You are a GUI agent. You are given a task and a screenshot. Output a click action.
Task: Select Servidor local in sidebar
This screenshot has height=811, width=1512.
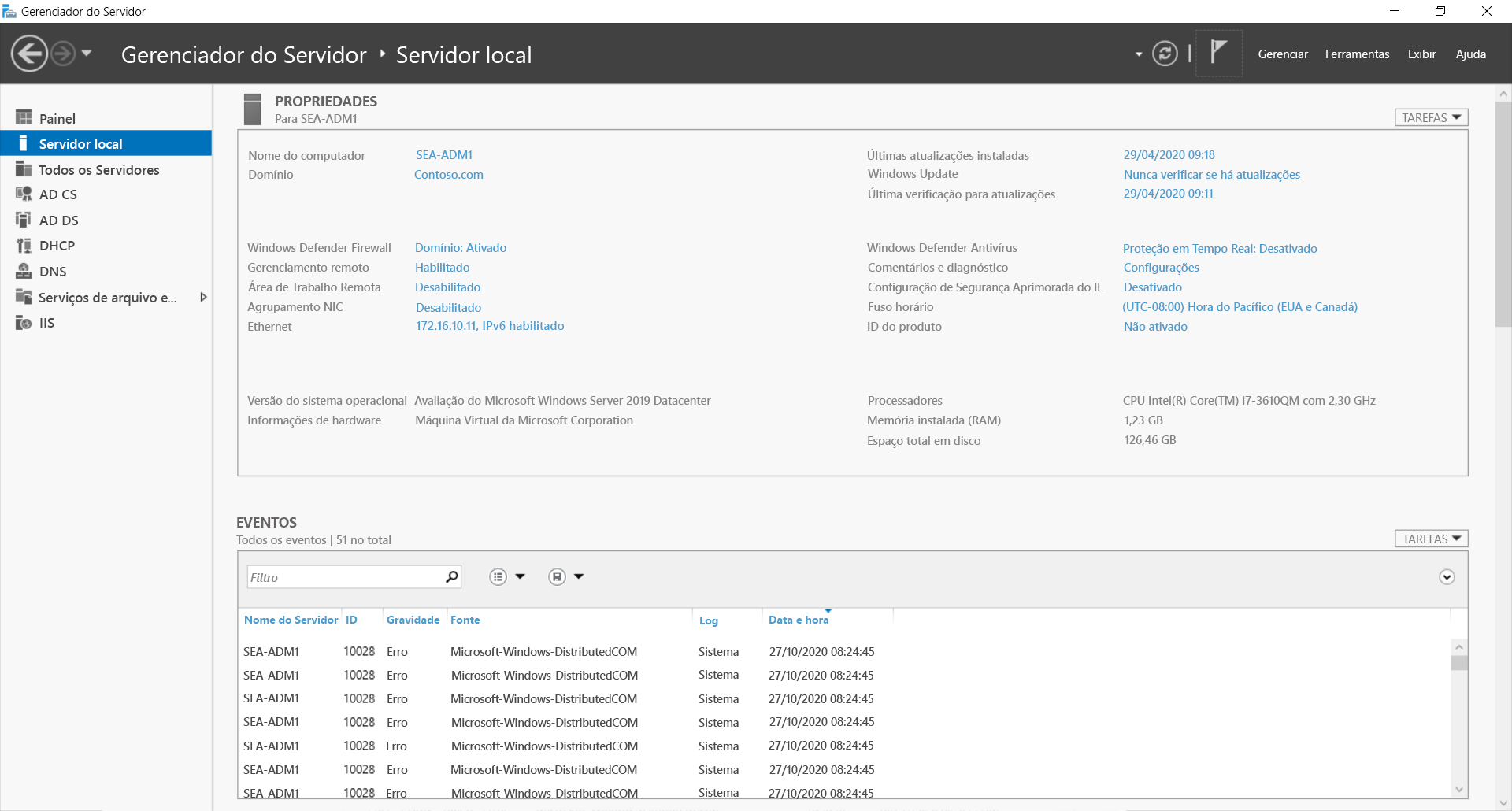tap(106, 143)
